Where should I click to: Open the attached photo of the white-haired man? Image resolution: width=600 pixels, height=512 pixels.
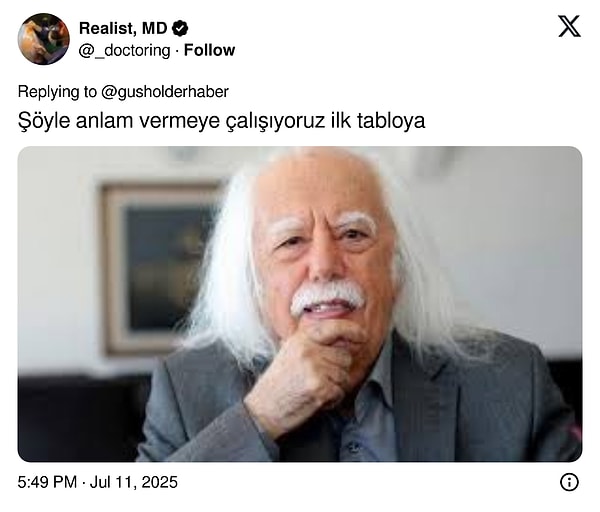point(300,304)
